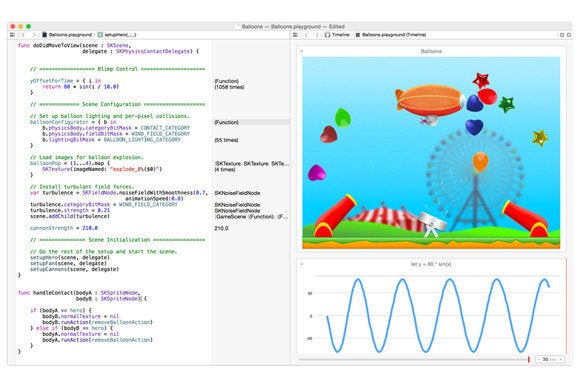Select the highlighted '(Function)' result row
Viewport: 580px width, 388px height.
(x=251, y=122)
